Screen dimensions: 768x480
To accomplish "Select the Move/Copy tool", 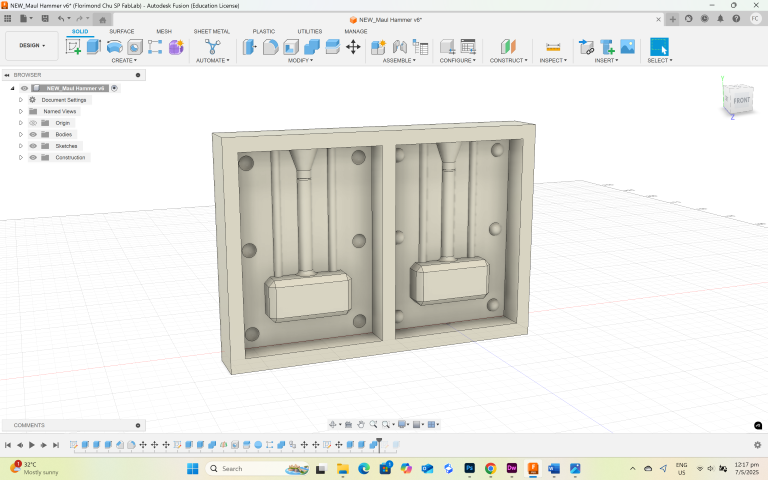I will click(x=353, y=47).
